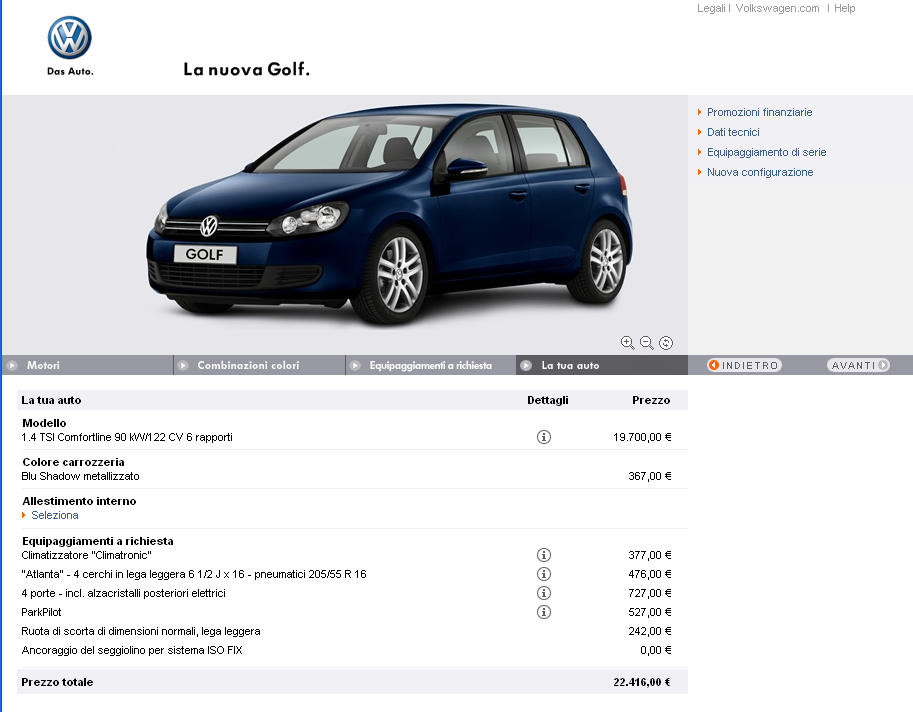The width and height of the screenshot is (913, 712).
Task: Open the Legali link
Action: coord(711,8)
